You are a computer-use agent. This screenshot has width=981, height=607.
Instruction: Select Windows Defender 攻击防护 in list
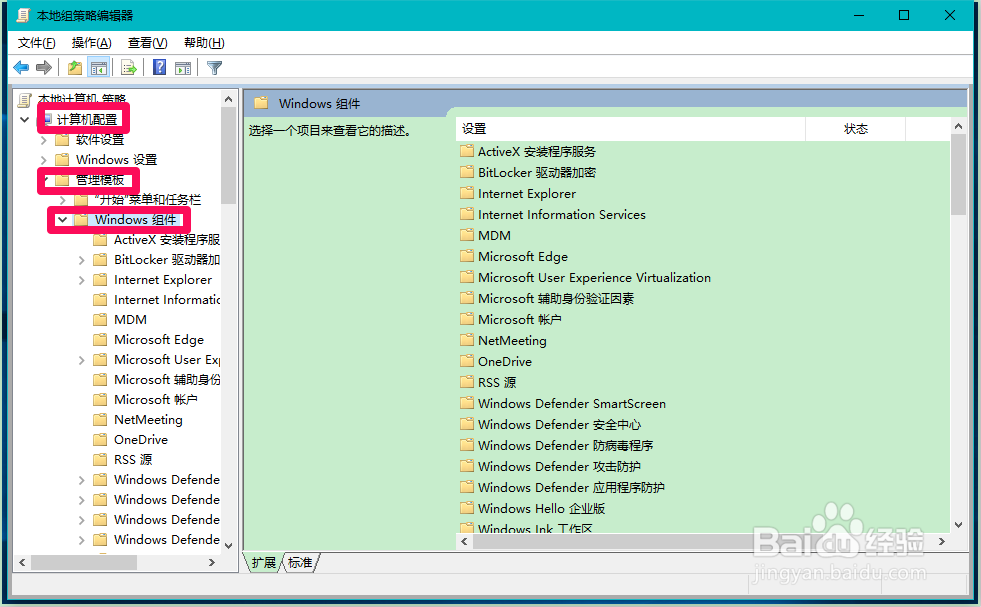pyautogui.click(x=559, y=466)
